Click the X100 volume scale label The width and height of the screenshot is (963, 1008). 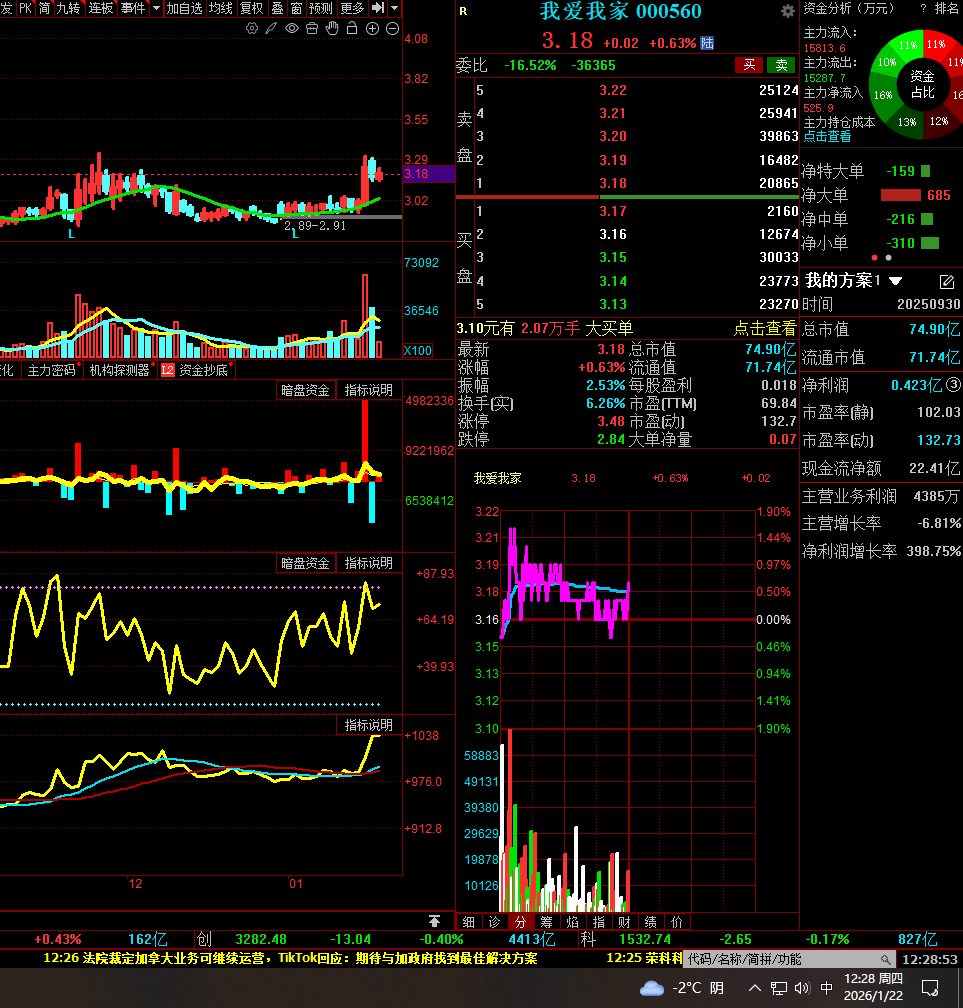point(418,350)
